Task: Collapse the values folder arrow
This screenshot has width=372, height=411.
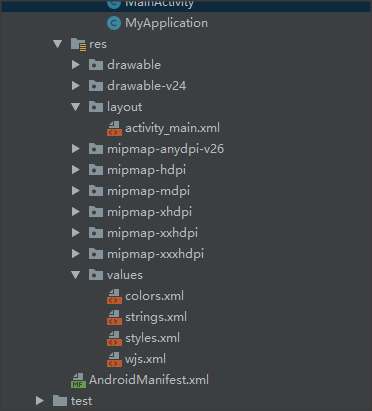Action: click(x=76, y=275)
